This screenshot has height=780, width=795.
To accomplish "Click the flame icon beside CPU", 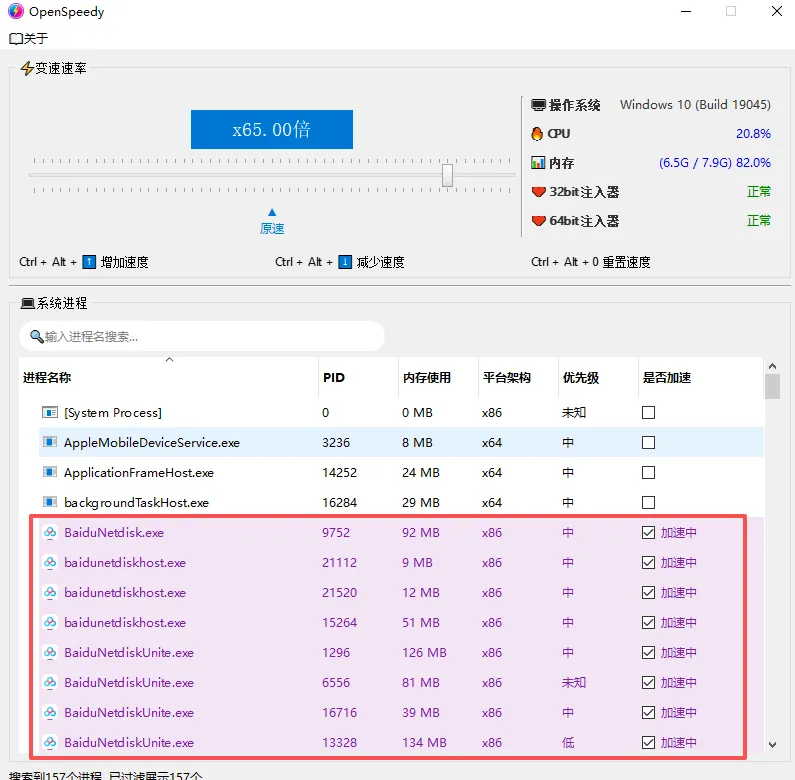I will [x=537, y=134].
